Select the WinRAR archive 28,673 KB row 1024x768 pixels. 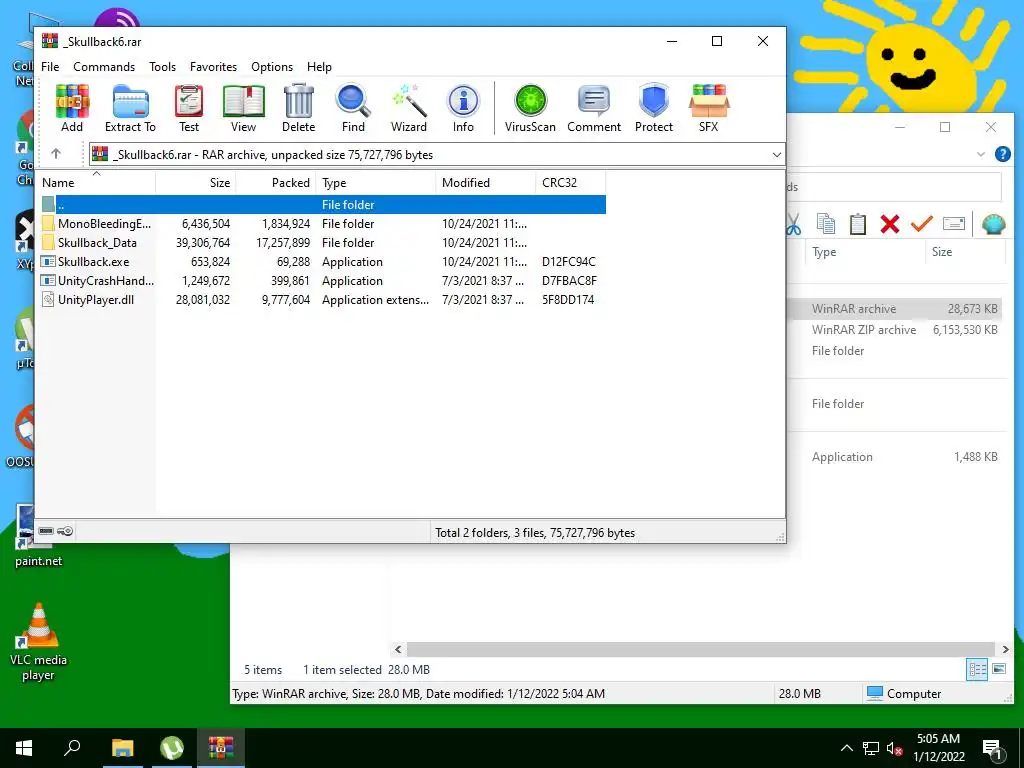[896, 309]
